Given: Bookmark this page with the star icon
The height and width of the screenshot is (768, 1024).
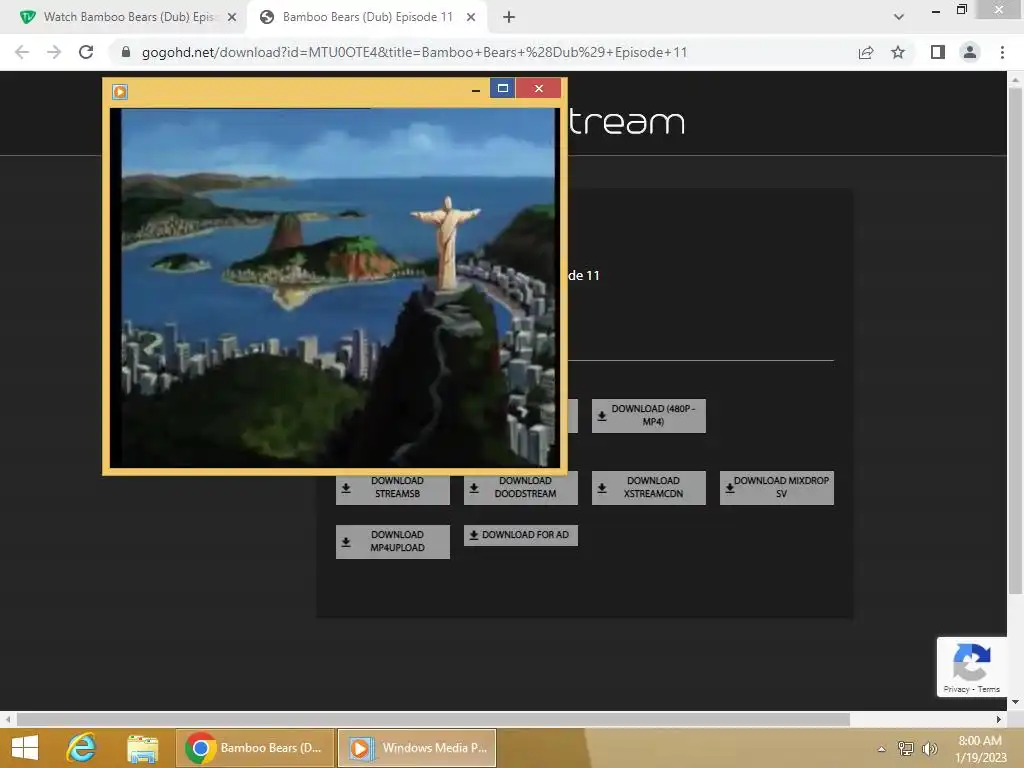Looking at the screenshot, I should pos(898,52).
